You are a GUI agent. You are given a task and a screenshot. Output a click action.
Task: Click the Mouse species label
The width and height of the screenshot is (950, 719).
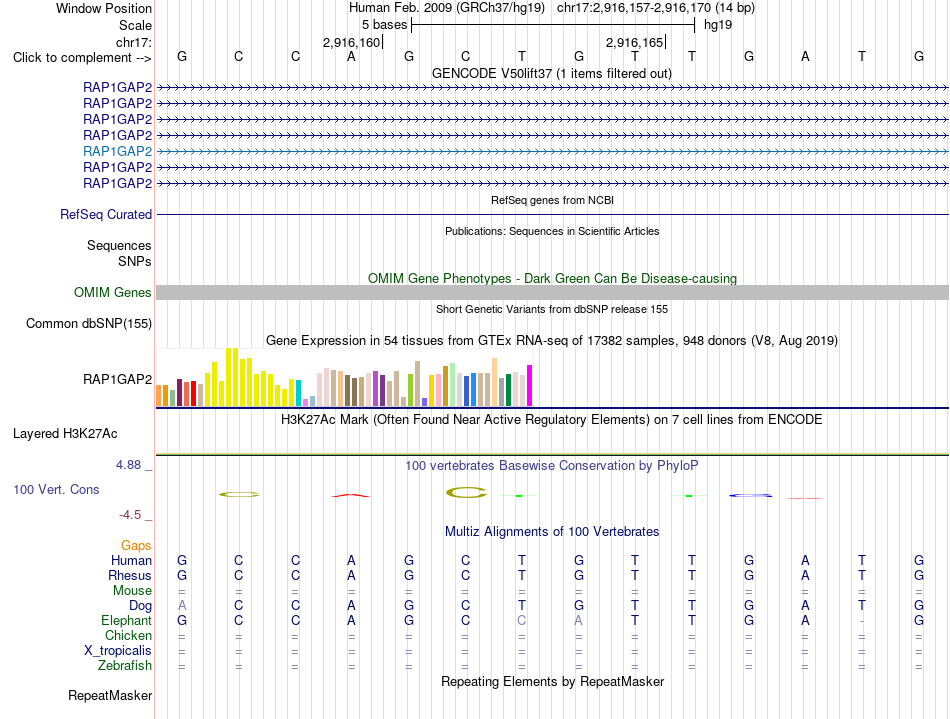[x=132, y=591]
